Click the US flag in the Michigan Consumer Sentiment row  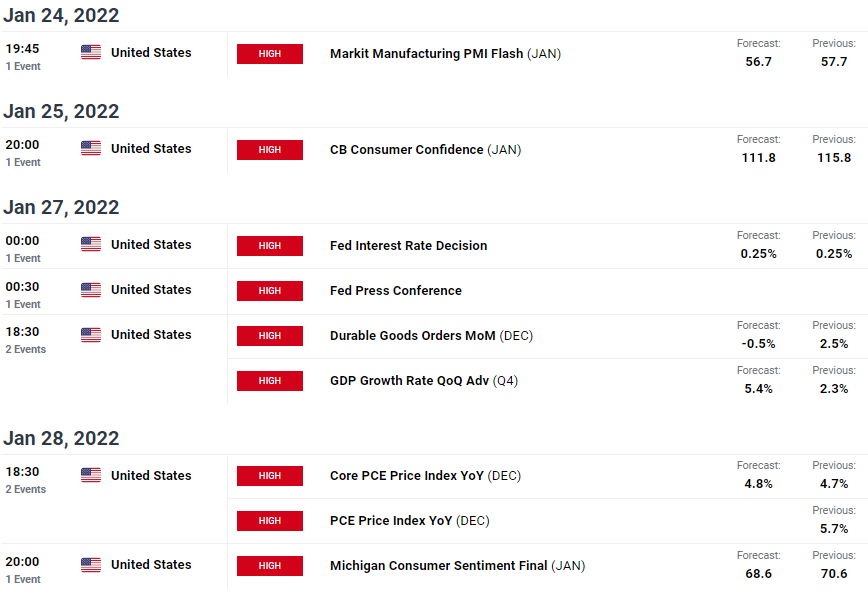(91, 565)
